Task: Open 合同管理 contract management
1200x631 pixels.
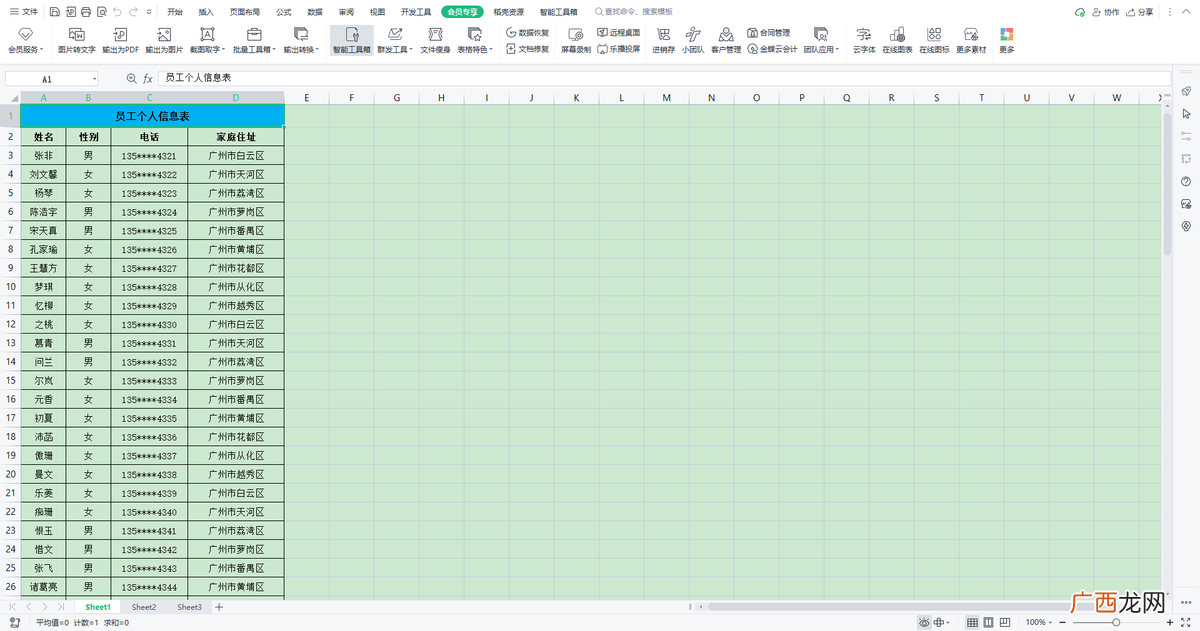Action: point(768,33)
